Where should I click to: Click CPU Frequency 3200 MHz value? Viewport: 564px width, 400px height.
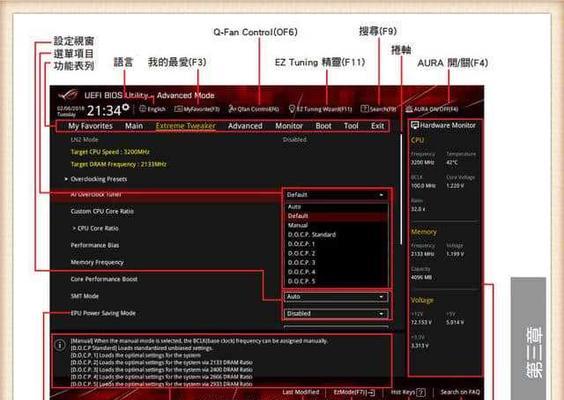[x=423, y=162]
